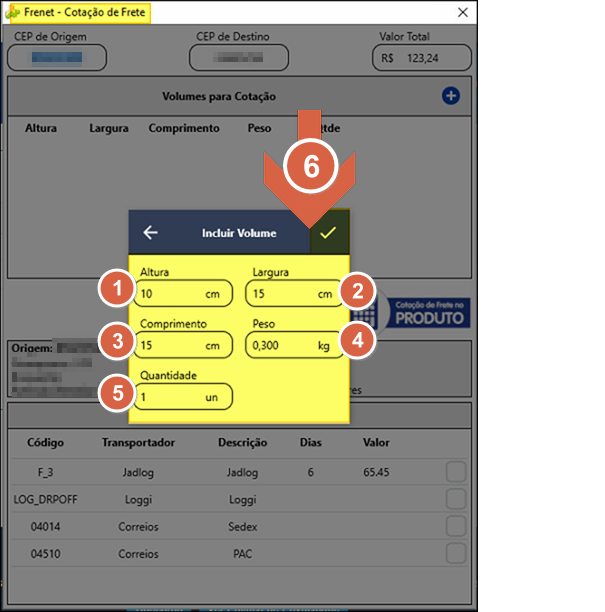Screen dimensions: 605x612
Task: Click the Comprimento column header in volumes table
Action: click(x=184, y=128)
